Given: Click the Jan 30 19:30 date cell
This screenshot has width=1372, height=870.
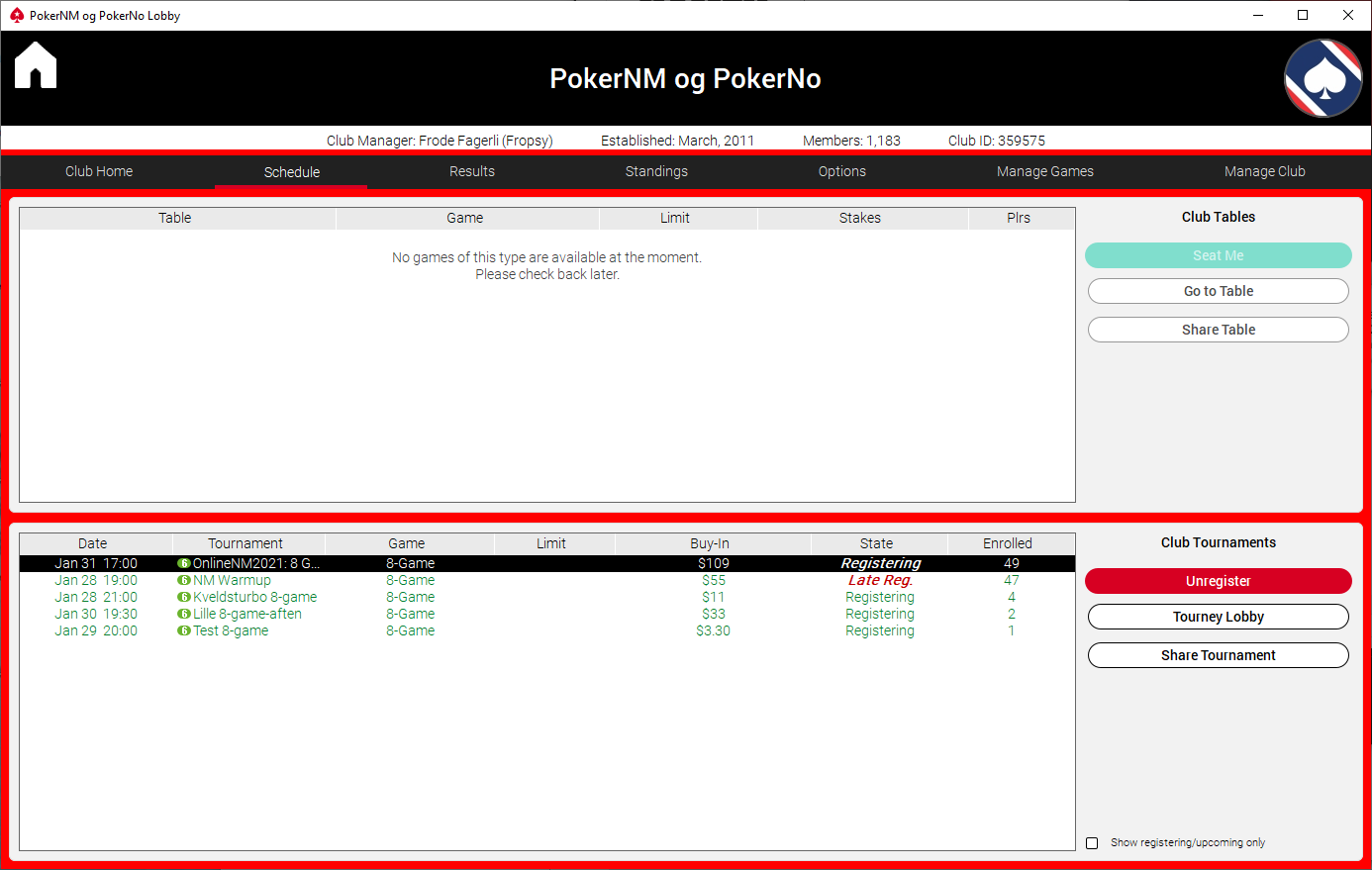Looking at the screenshot, I should (x=96, y=614).
